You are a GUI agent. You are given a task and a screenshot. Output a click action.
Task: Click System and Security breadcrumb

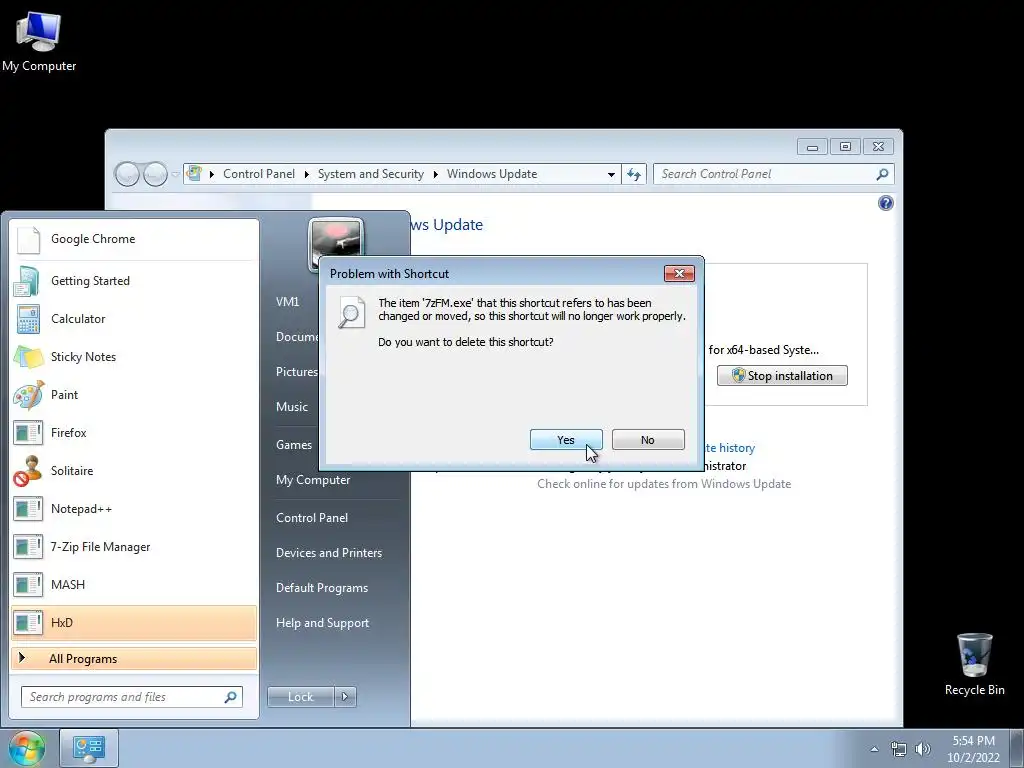tap(370, 174)
